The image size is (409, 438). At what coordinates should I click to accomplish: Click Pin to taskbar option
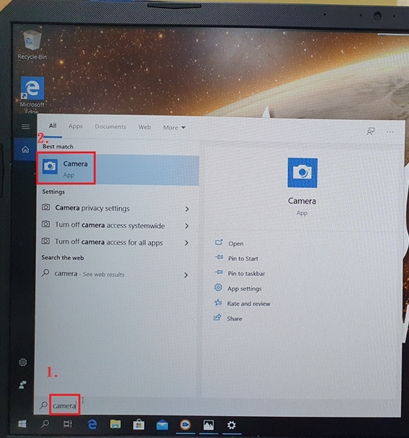(x=246, y=274)
